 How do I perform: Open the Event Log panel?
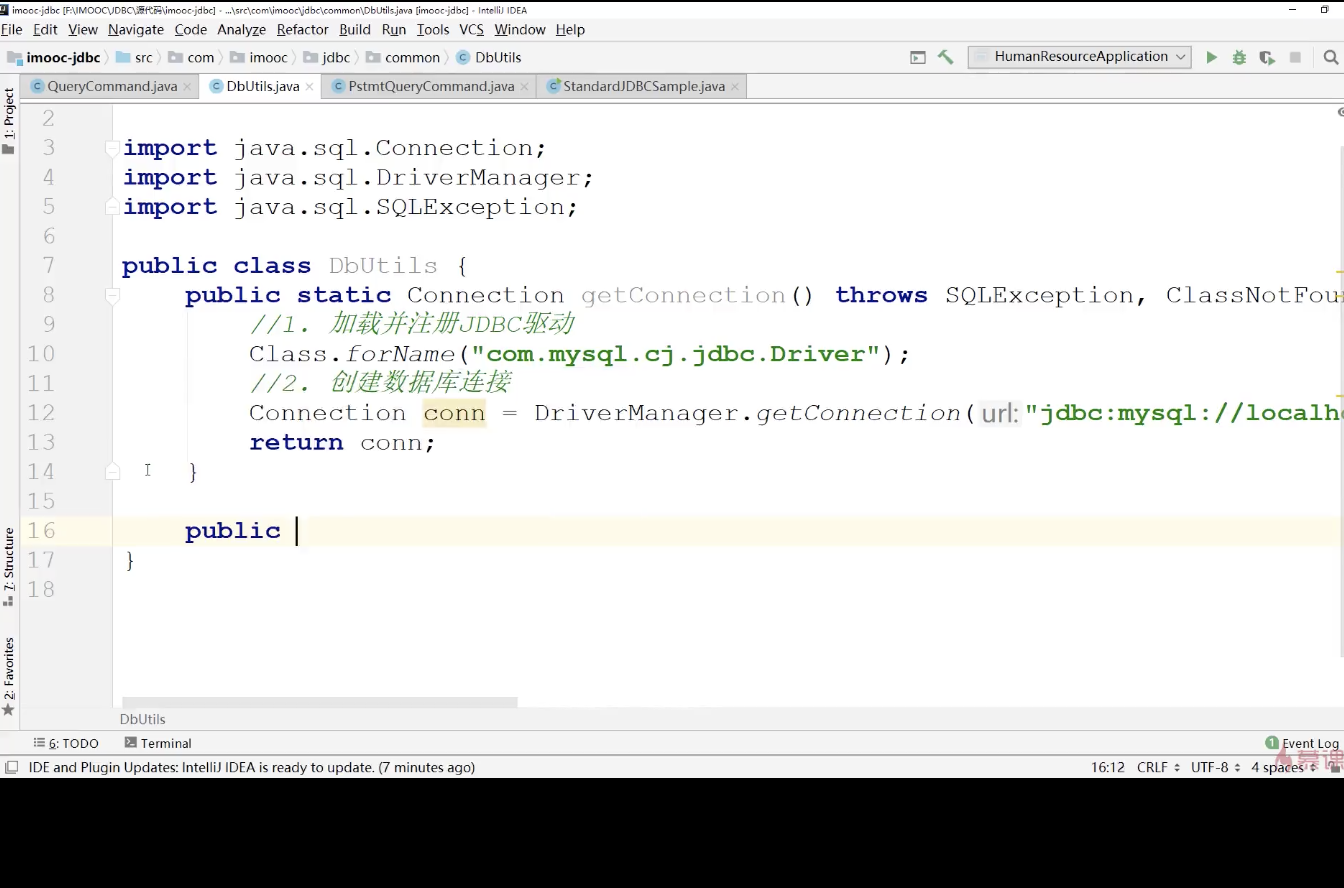1302,743
